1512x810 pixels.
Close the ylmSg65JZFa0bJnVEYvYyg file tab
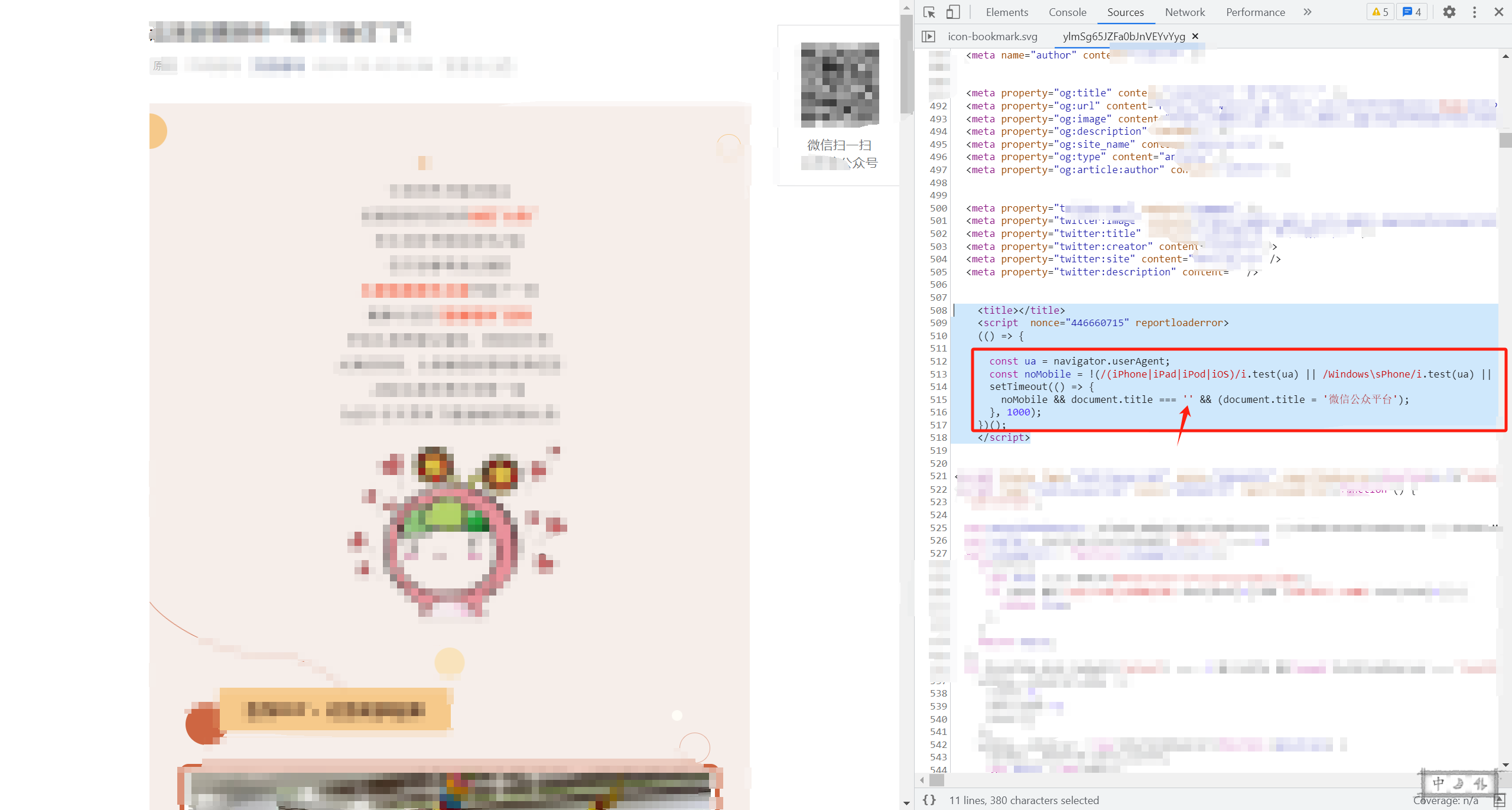(1195, 37)
